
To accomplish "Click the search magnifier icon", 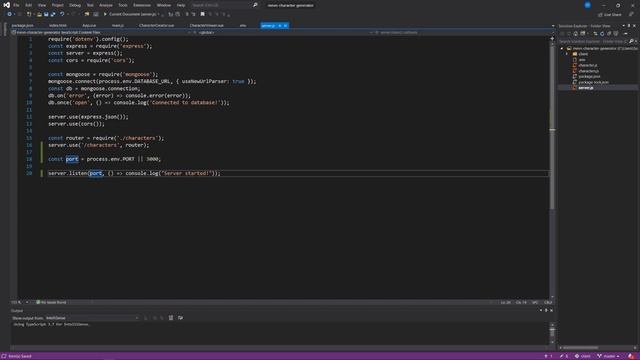I will 255,5.
